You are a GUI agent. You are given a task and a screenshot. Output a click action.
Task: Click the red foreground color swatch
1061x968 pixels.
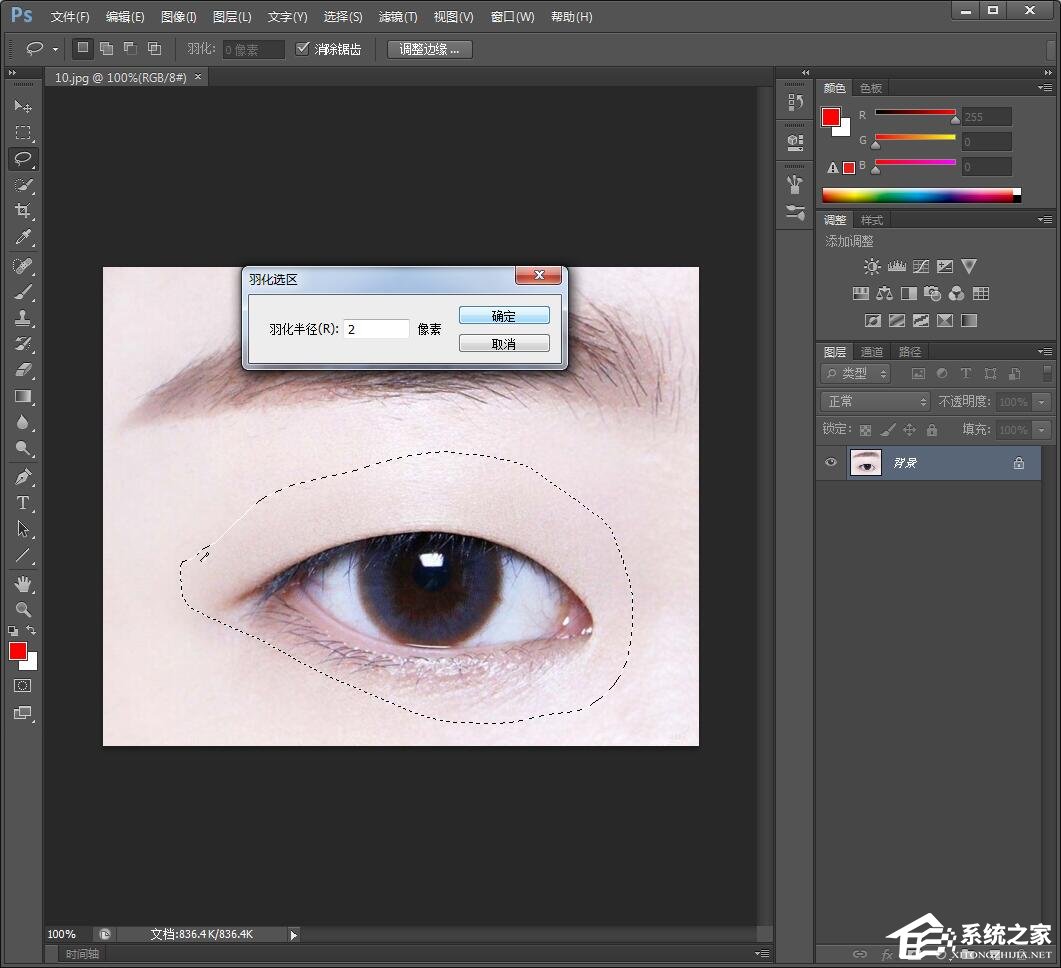[16, 652]
